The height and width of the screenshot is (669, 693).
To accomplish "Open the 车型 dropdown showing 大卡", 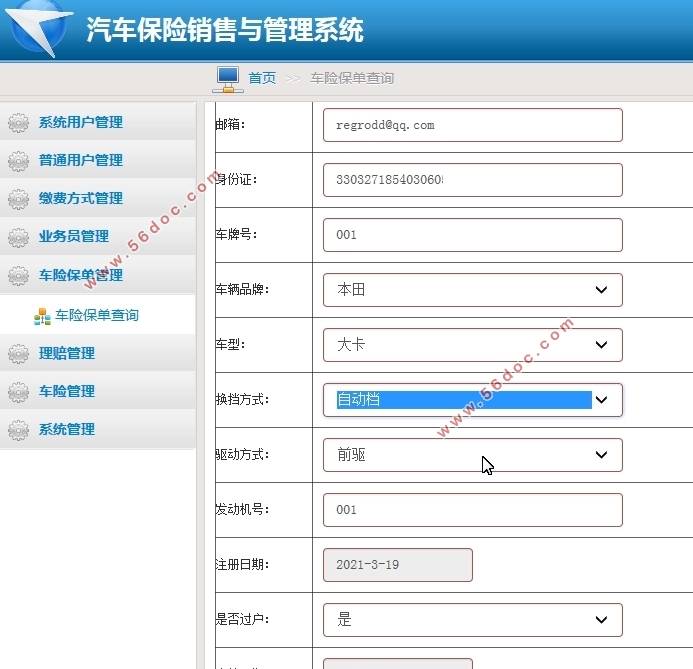I will (x=472, y=345).
